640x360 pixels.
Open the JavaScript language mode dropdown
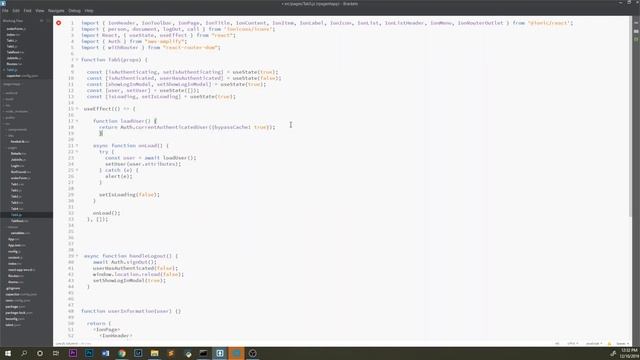pyautogui.click(x=594, y=344)
